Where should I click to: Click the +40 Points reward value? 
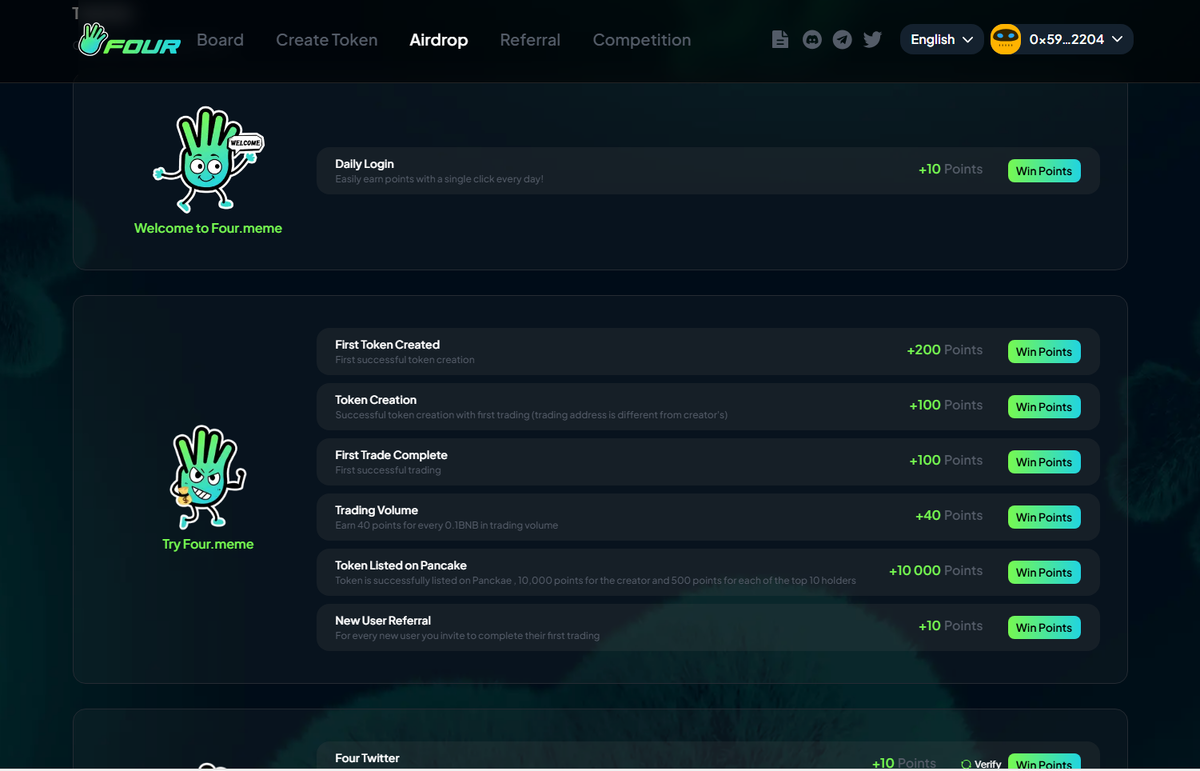pos(948,515)
